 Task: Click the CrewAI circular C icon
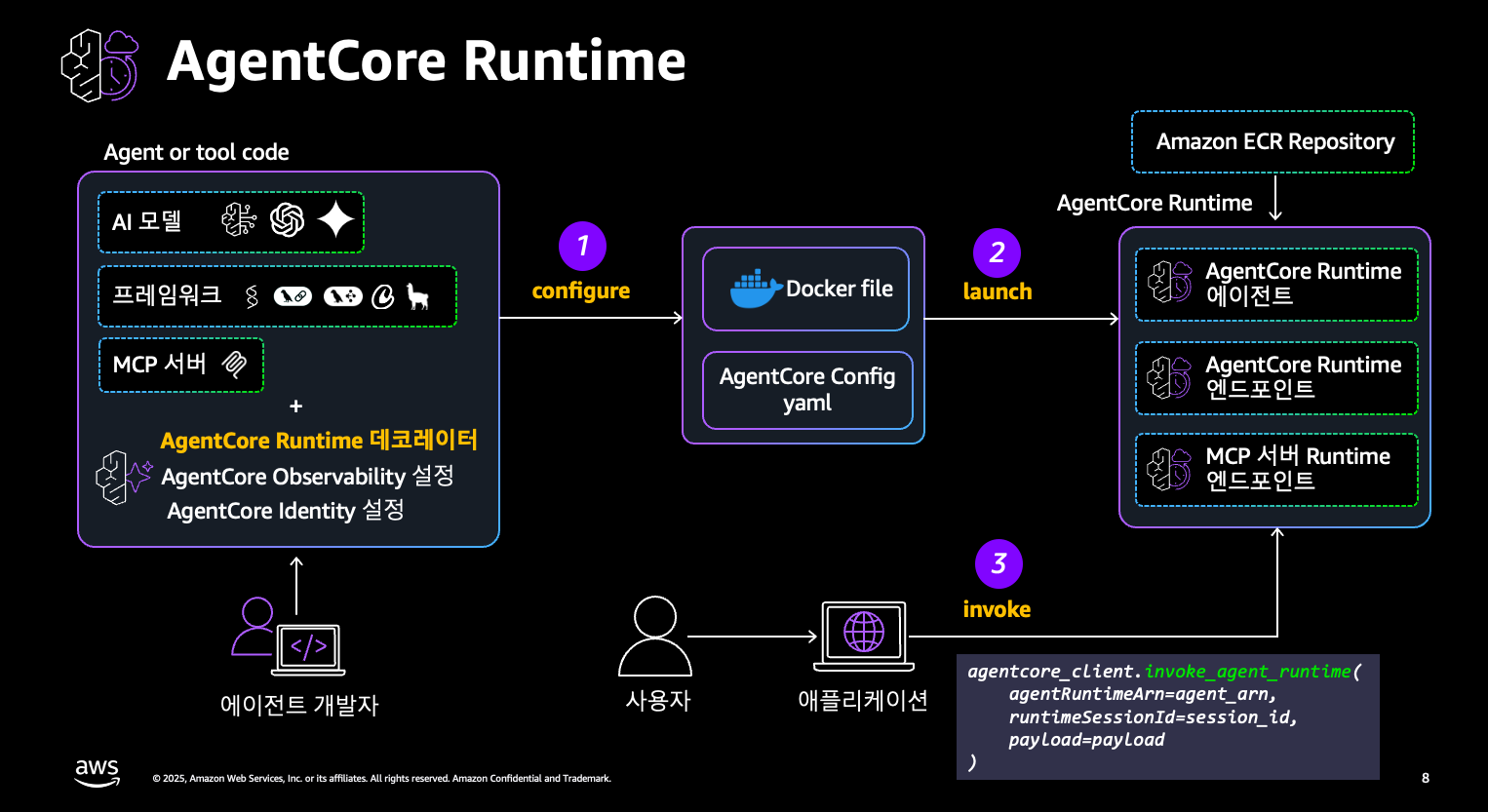point(383,296)
